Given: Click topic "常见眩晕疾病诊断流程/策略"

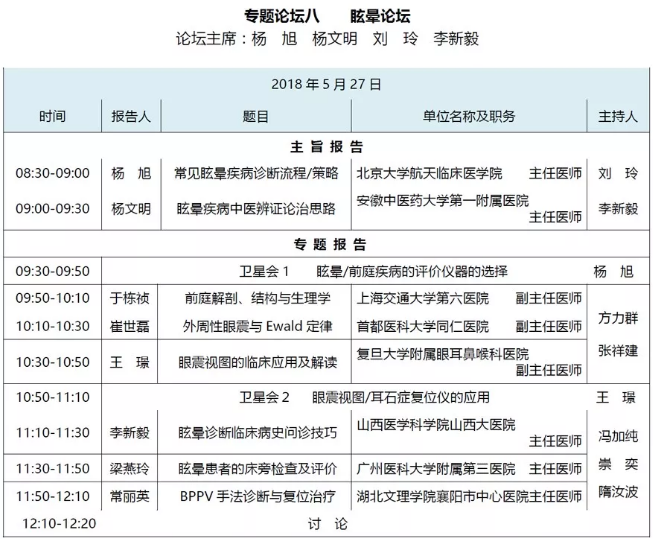Looking at the screenshot, I should [x=256, y=173].
